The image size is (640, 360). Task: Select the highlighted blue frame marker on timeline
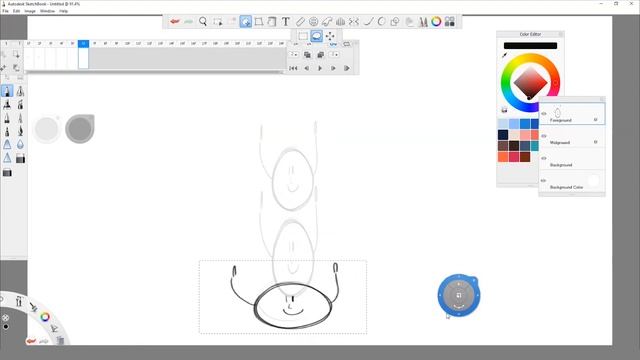[x=83, y=44]
